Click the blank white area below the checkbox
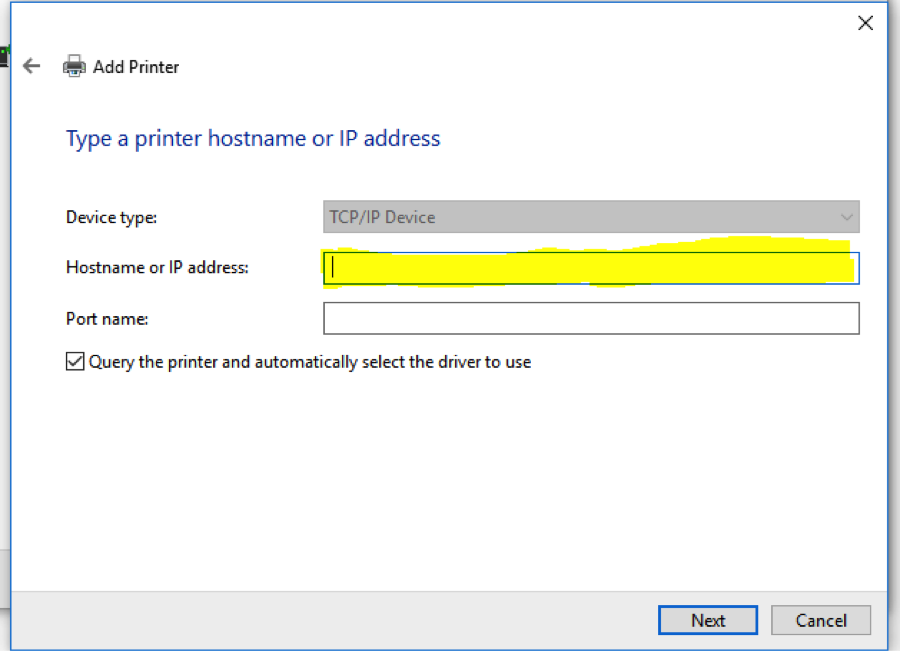This screenshot has height=651, width=900. pos(450,470)
